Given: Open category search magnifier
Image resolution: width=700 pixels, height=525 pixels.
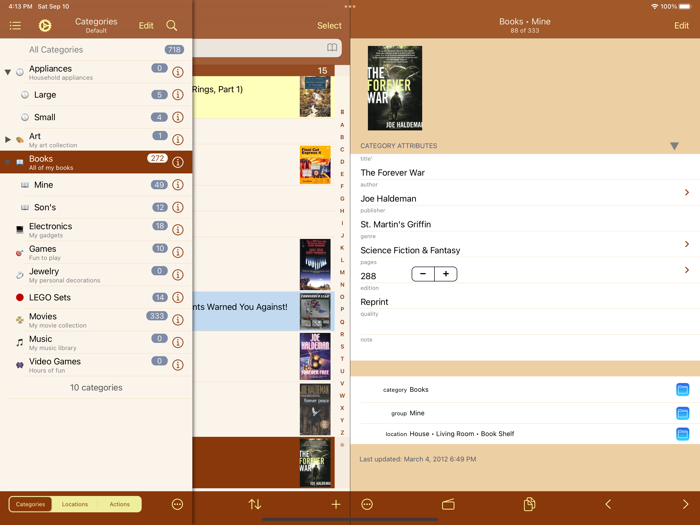Looking at the screenshot, I should [171, 25].
